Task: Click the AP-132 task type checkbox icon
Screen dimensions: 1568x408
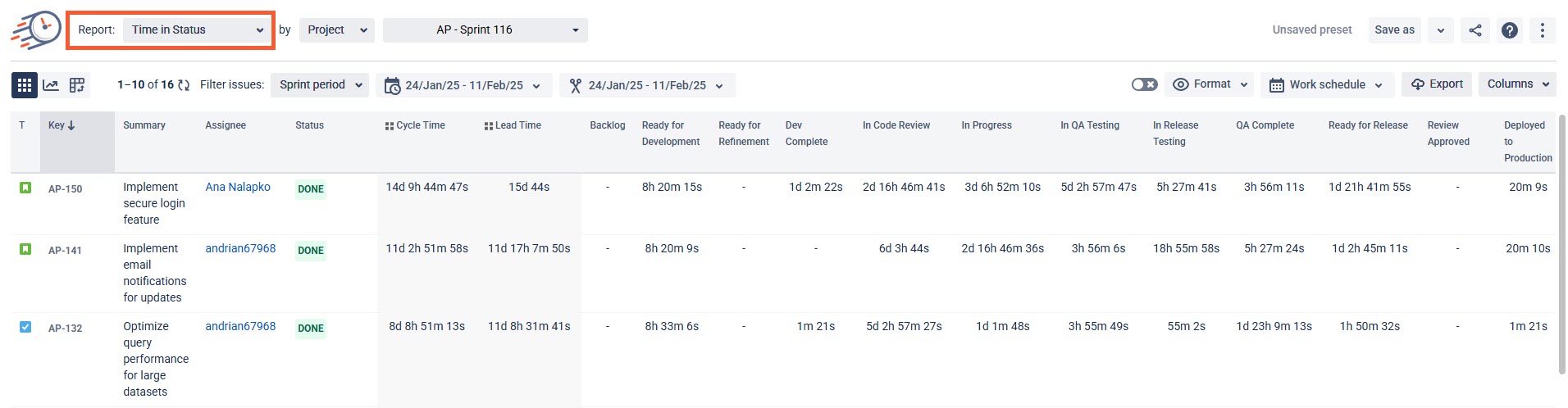Action: pos(25,327)
